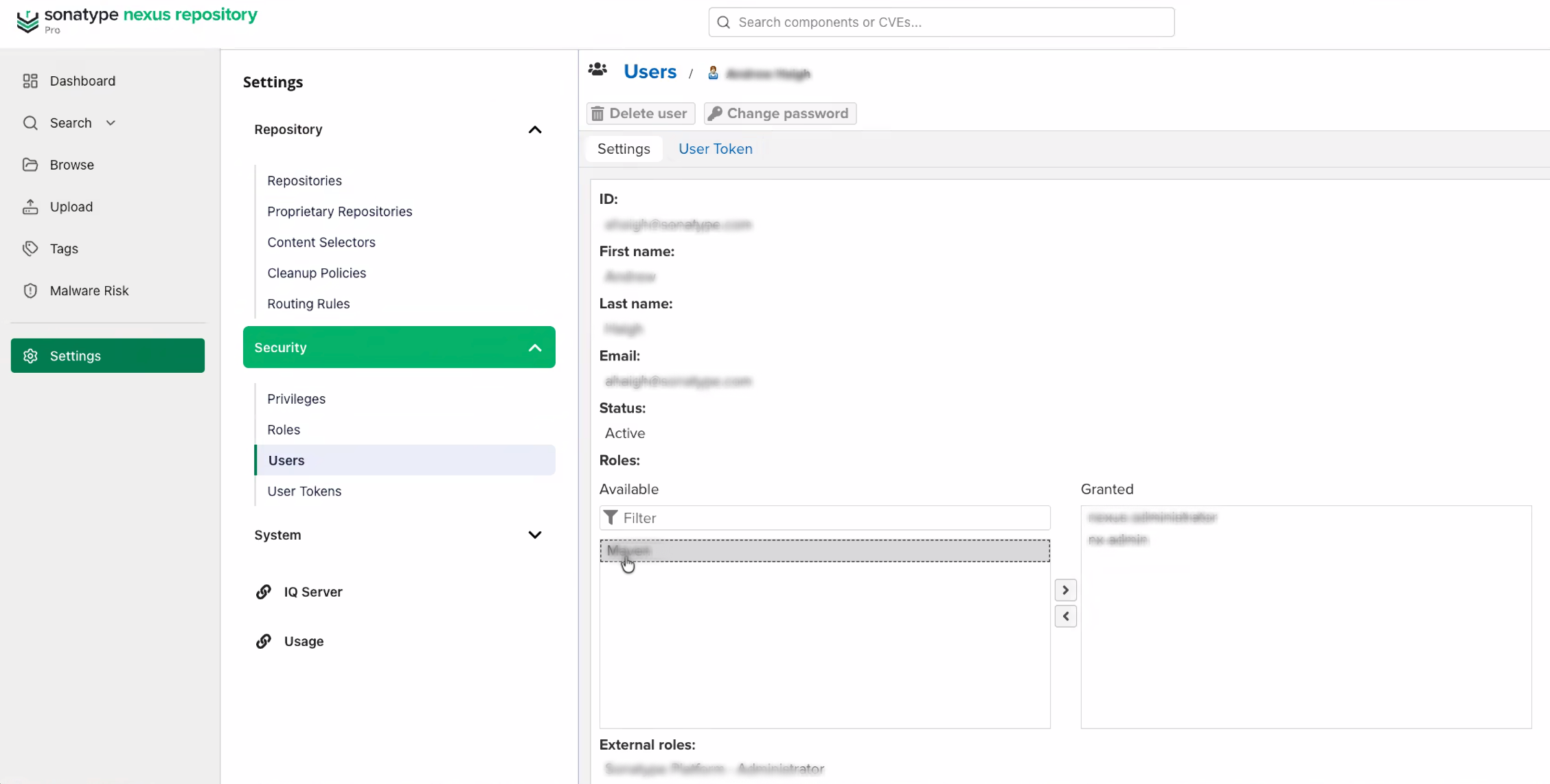Expand the System section chevron
Screen dimensions: 1550x784
tap(535, 535)
